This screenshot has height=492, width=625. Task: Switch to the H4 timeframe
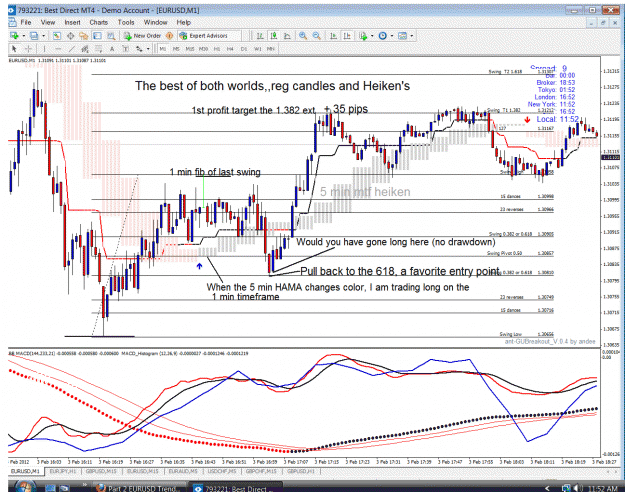point(230,49)
